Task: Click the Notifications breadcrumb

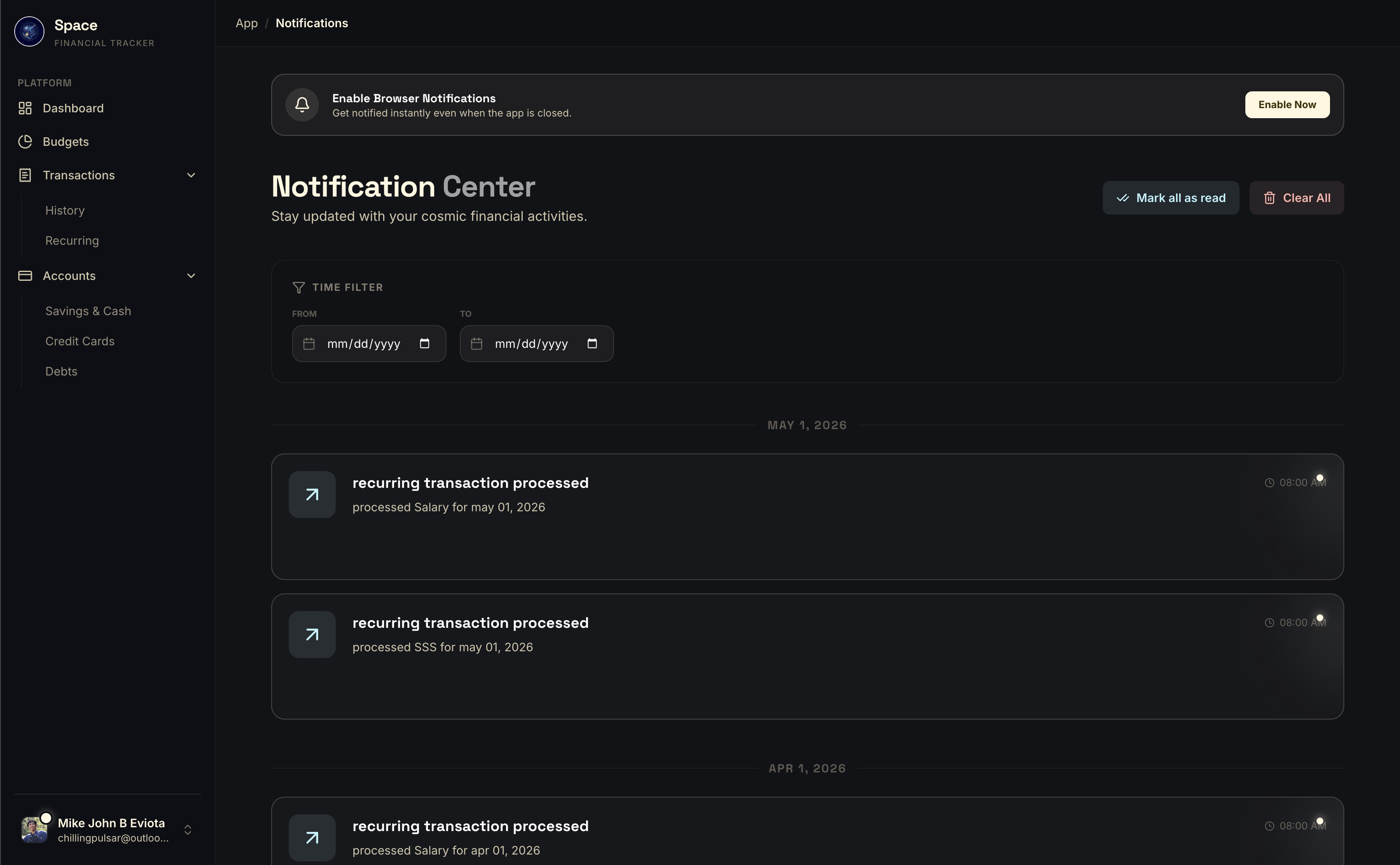Action: tap(312, 23)
